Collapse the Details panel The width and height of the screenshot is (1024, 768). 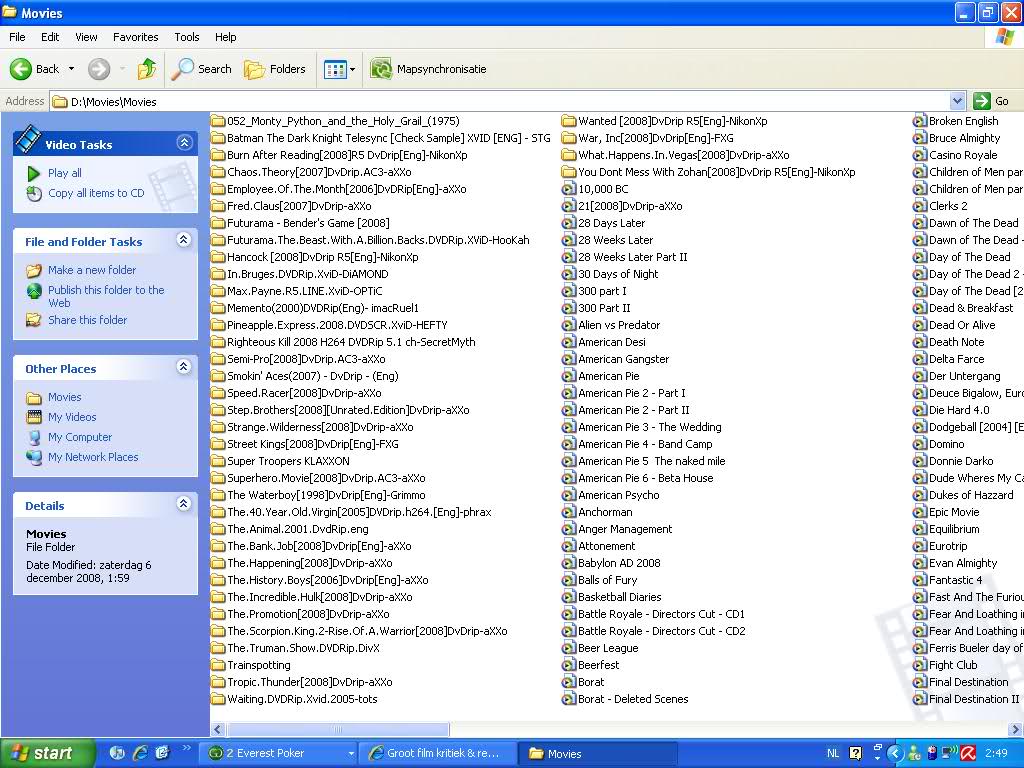click(x=184, y=505)
